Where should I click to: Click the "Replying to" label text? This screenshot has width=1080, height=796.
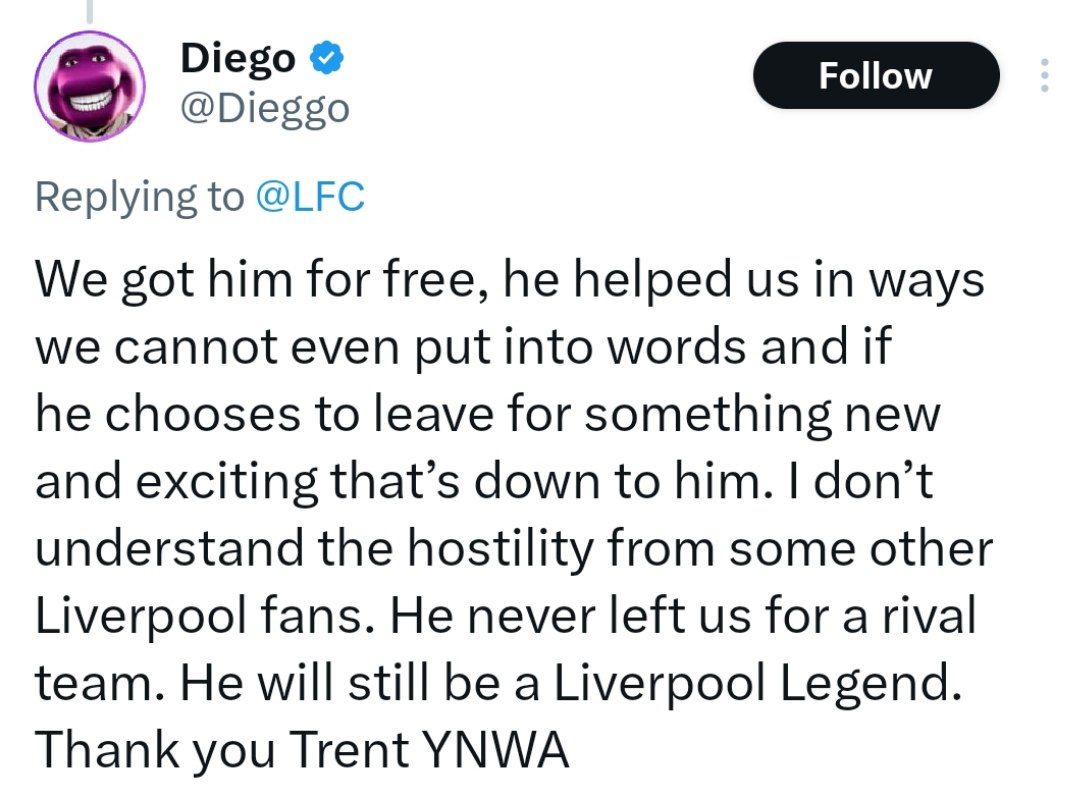coord(138,197)
